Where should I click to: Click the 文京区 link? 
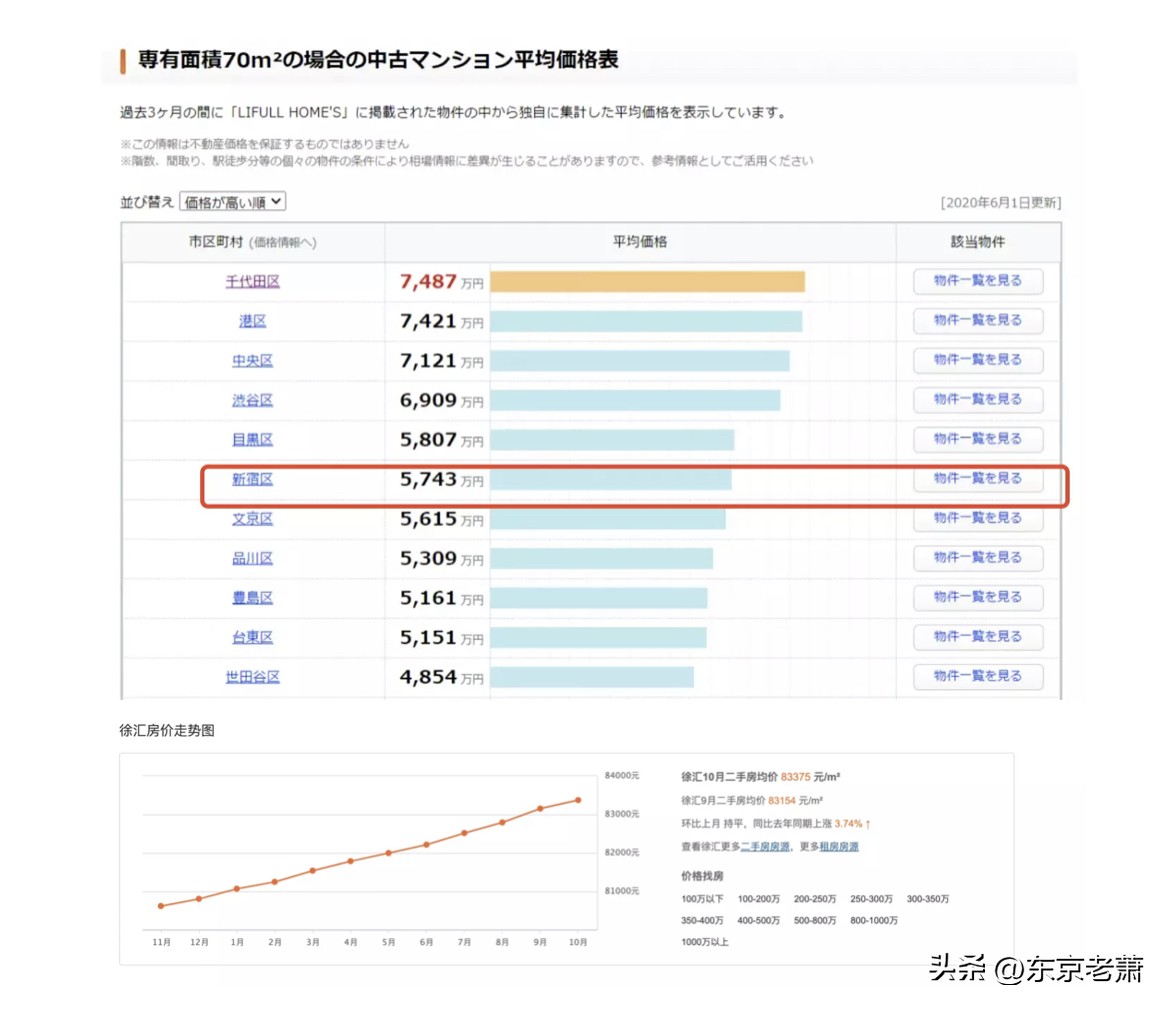pos(251,518)
